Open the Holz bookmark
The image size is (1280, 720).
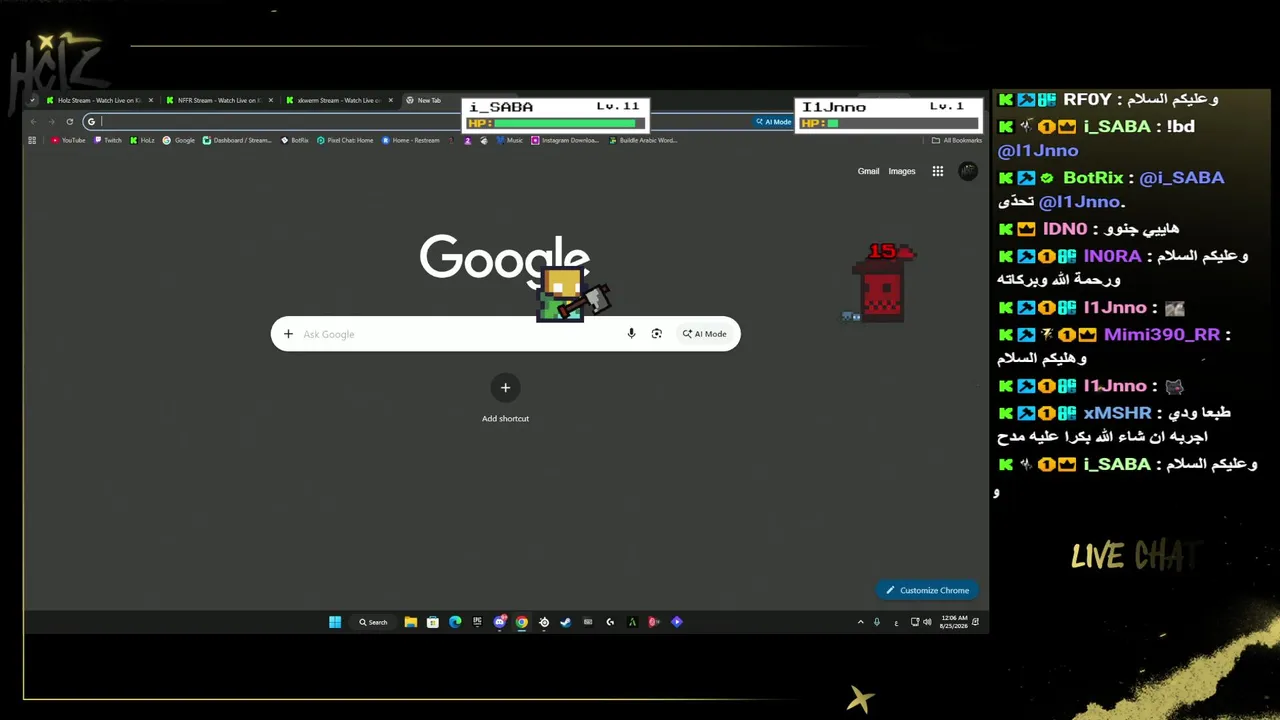point(142,141)
